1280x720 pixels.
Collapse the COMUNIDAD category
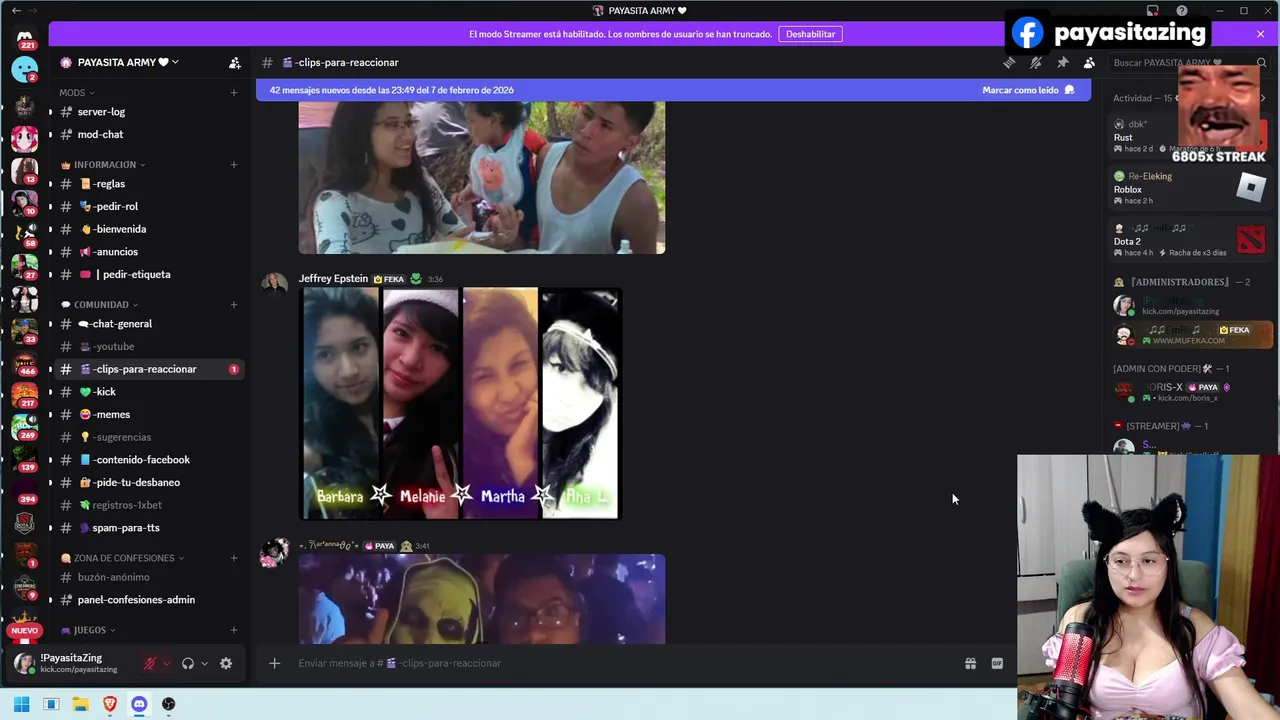tap(99, 305)
